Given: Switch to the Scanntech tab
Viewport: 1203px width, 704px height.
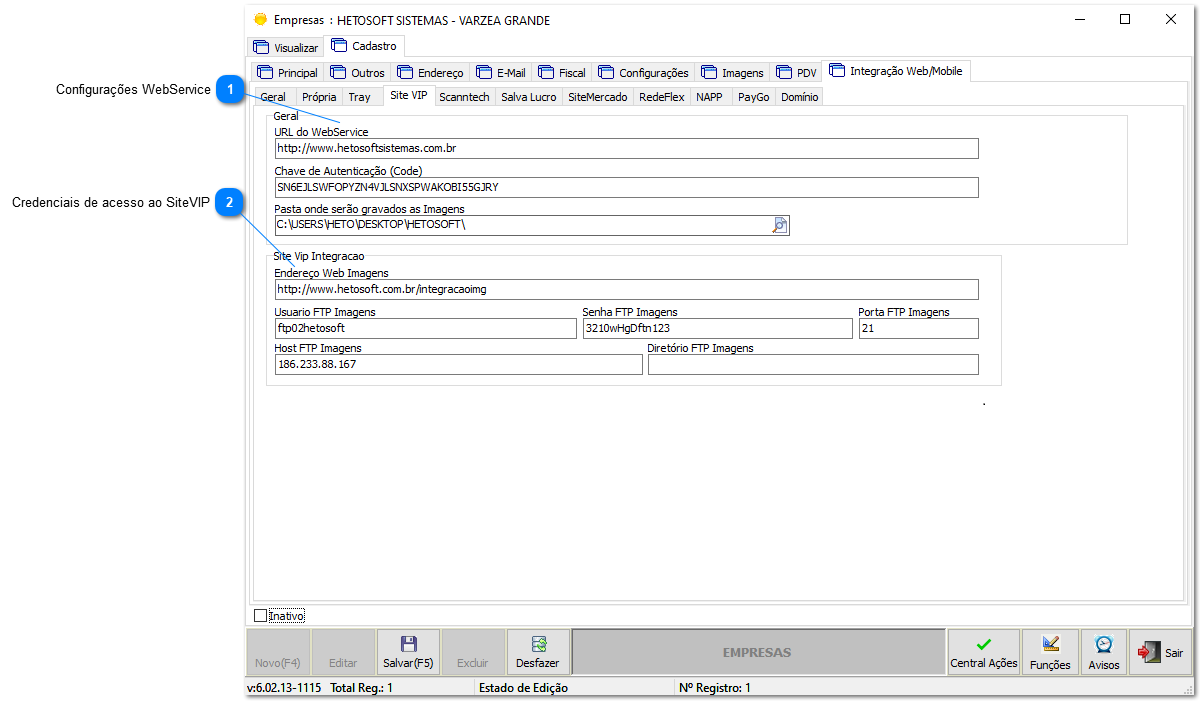Looking at the screenshot, I should (x=464, y=96).
